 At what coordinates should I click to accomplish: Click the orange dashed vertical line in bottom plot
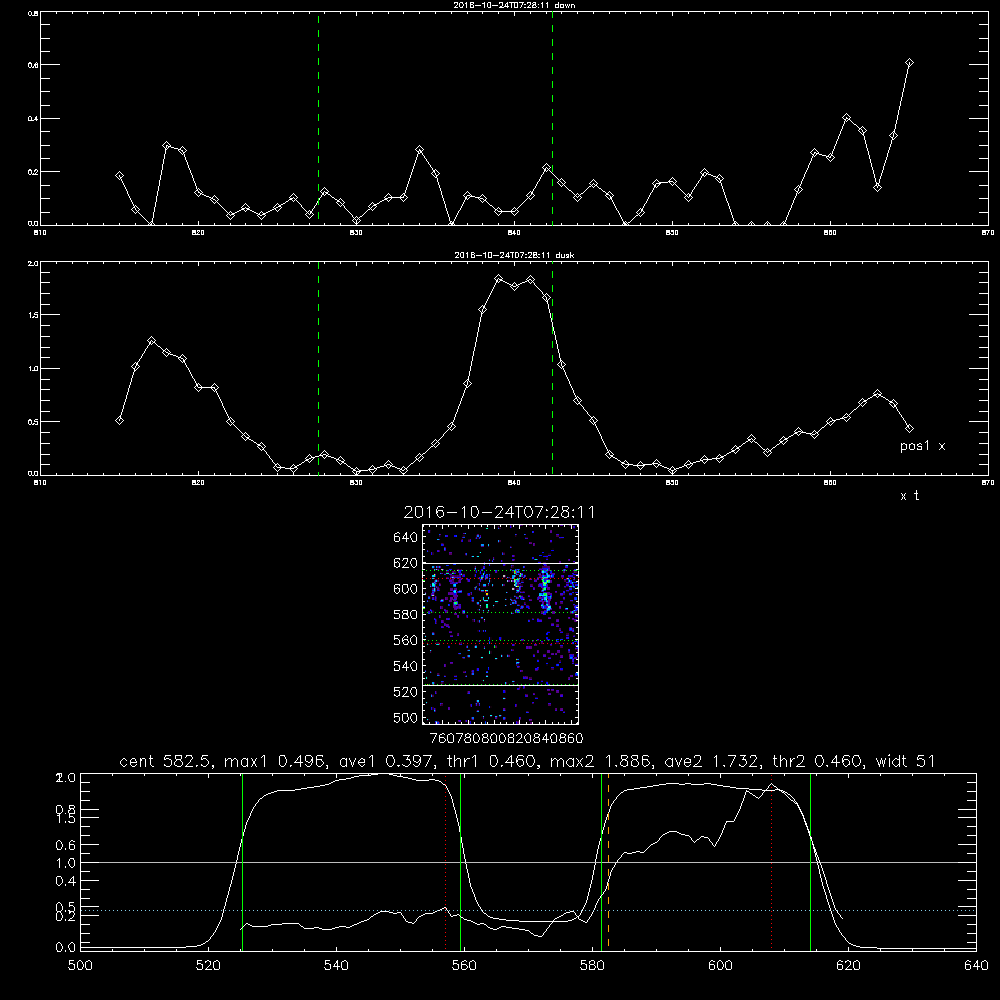pos(608,862)
